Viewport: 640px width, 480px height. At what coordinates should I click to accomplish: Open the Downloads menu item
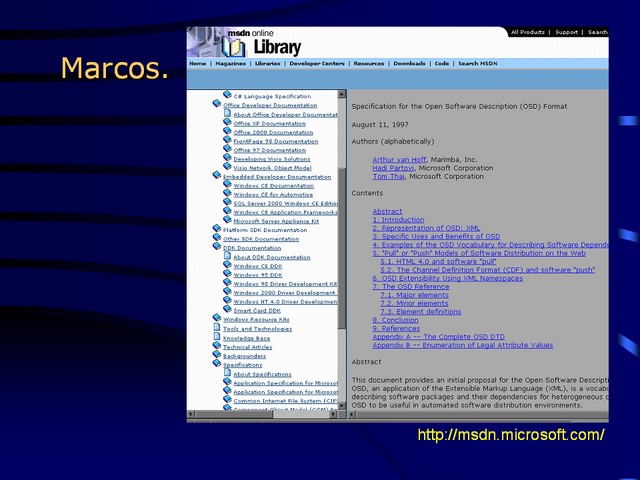[x=409, y=64]
